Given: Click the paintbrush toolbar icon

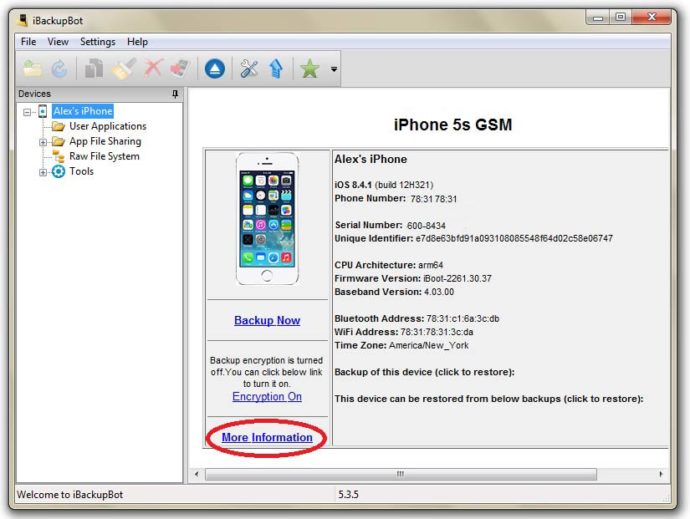Looking at the screenshot, I should 124,69.
